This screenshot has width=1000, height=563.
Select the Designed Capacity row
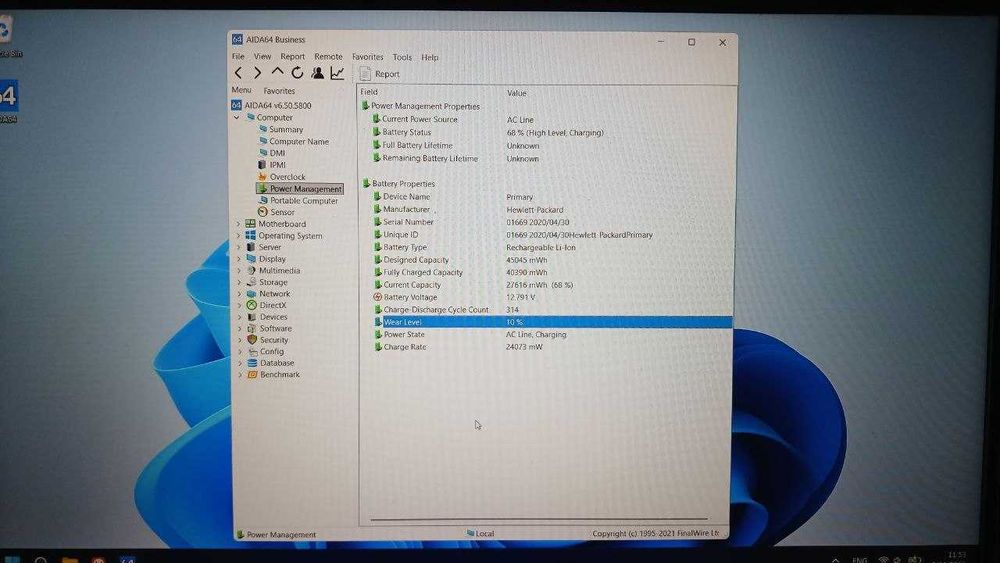(460, 260)
